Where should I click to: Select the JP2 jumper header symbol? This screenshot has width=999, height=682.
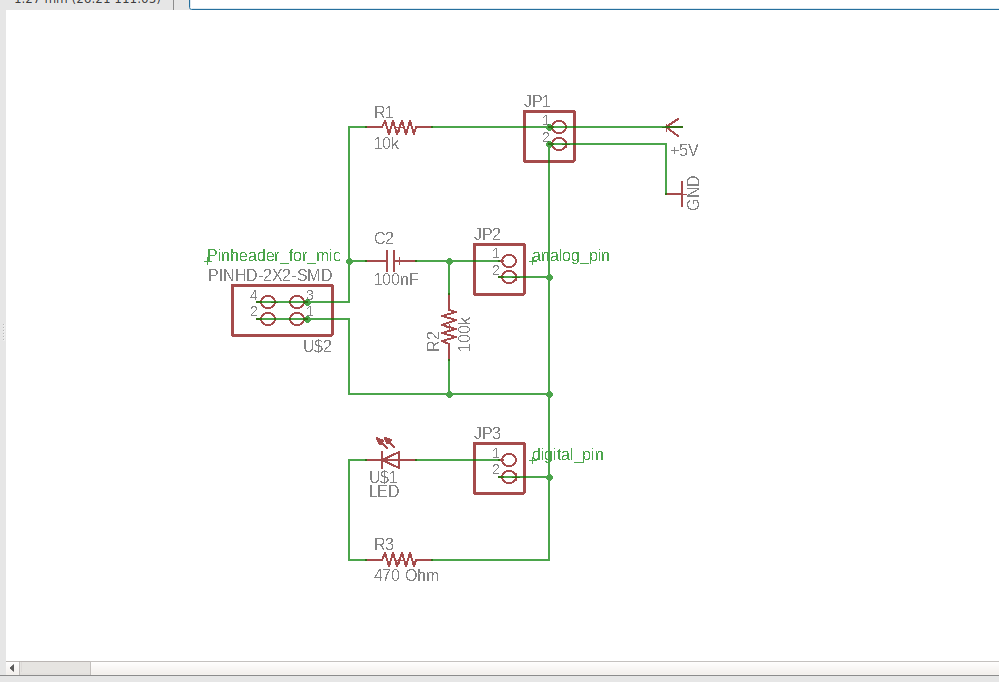tap(500, 270)
